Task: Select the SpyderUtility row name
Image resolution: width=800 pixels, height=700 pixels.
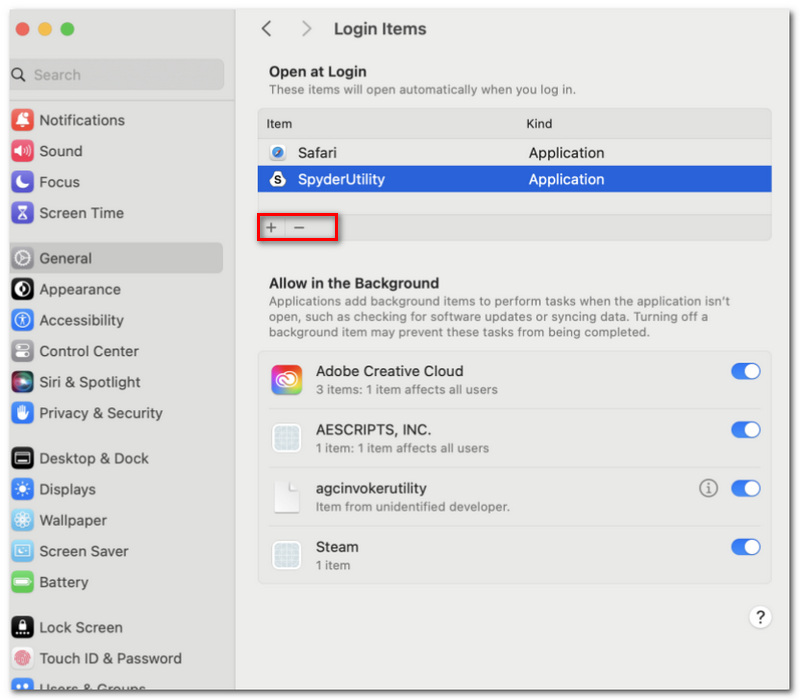Action: point(341,179)
